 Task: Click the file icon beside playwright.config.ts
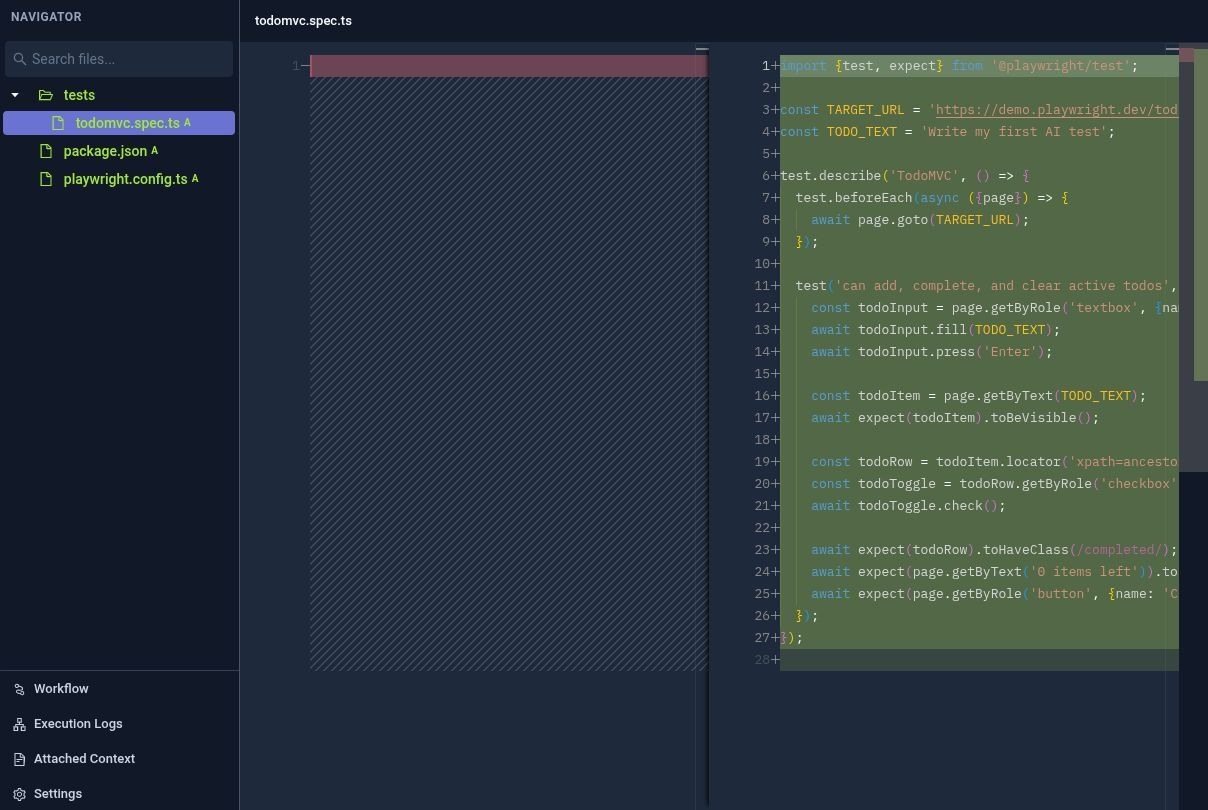coord(45,179)
